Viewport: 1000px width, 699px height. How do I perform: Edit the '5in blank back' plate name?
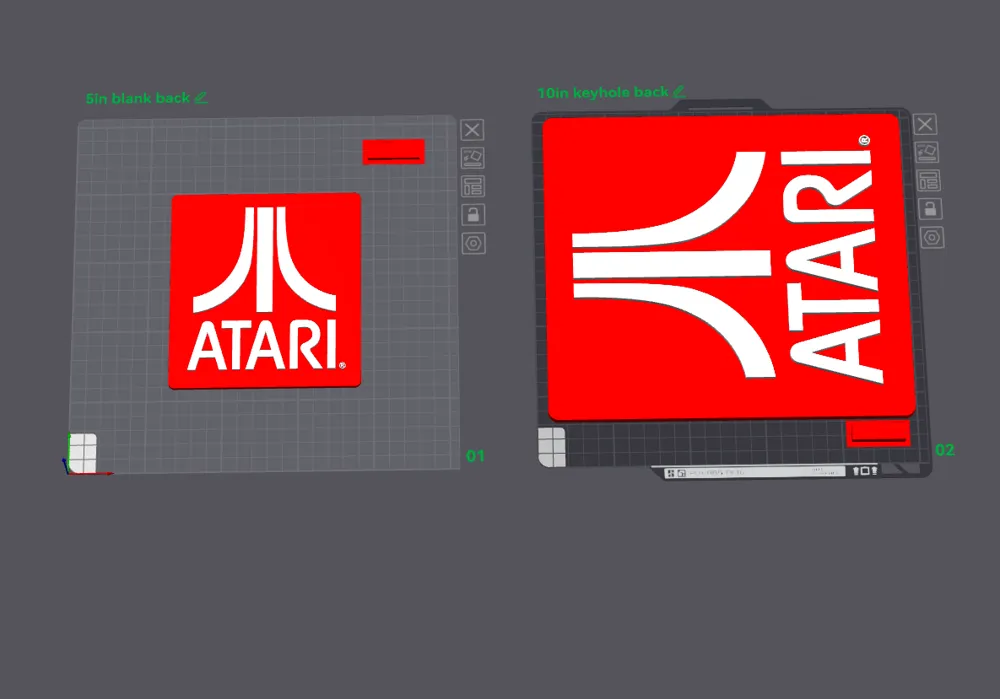tap(201, 98)
